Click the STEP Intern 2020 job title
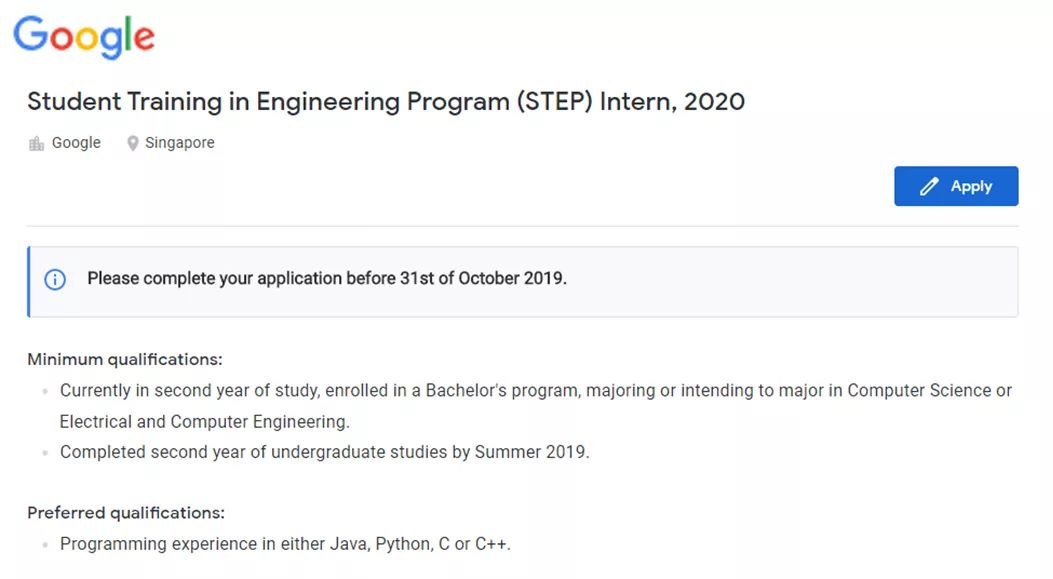Screen dimensions: 1053x579 pos(386,101)
